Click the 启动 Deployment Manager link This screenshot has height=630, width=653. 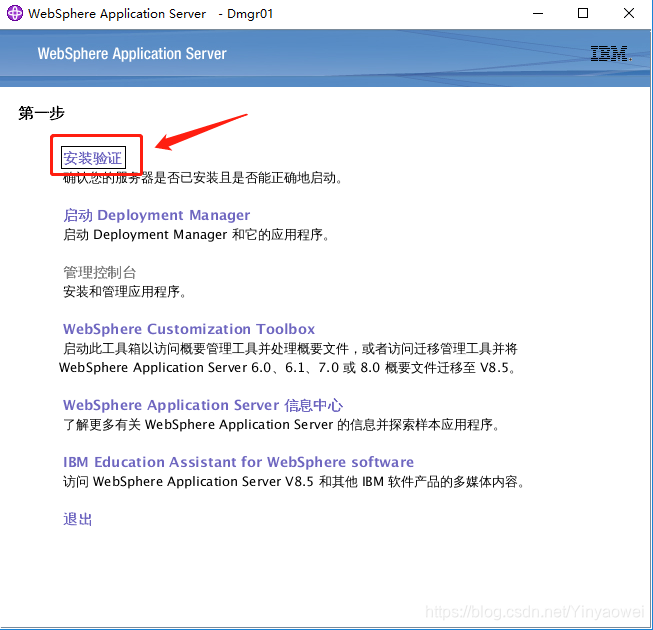[157, 215]
